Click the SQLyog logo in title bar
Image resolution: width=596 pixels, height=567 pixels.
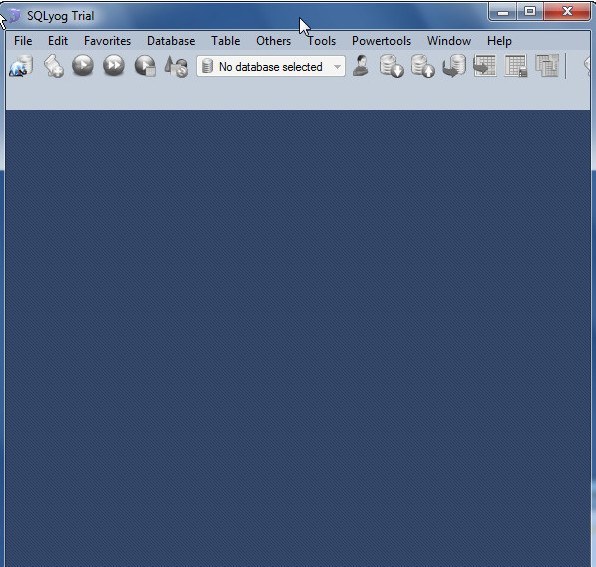[14, 16]
